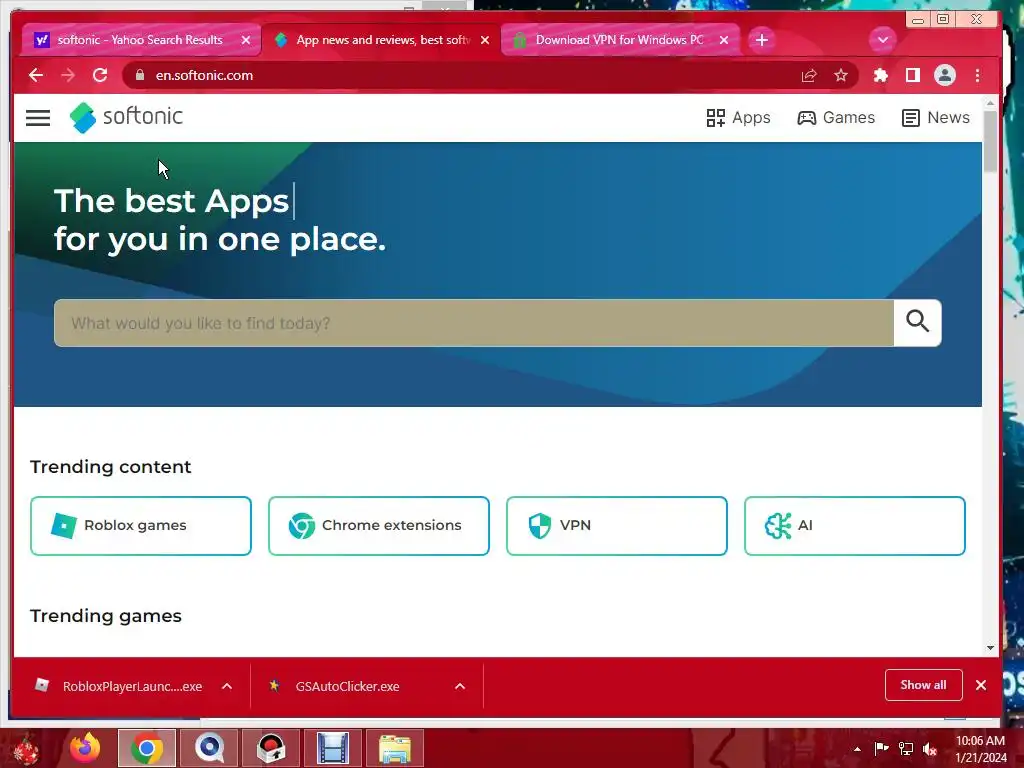Open the magnifier app in taskbar
The width and height of the screenshot is (1024, 768).
coord(209,748)
